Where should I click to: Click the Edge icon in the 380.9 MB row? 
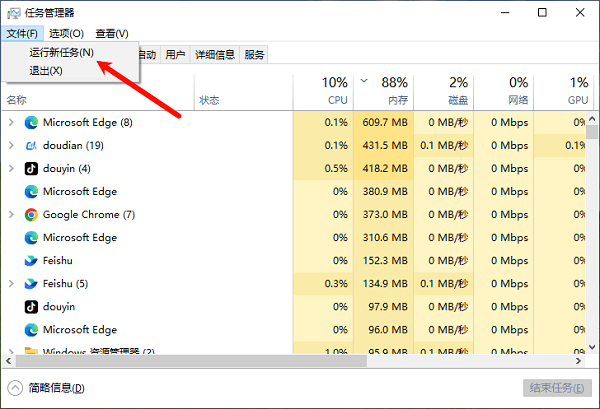pos(32,191)
